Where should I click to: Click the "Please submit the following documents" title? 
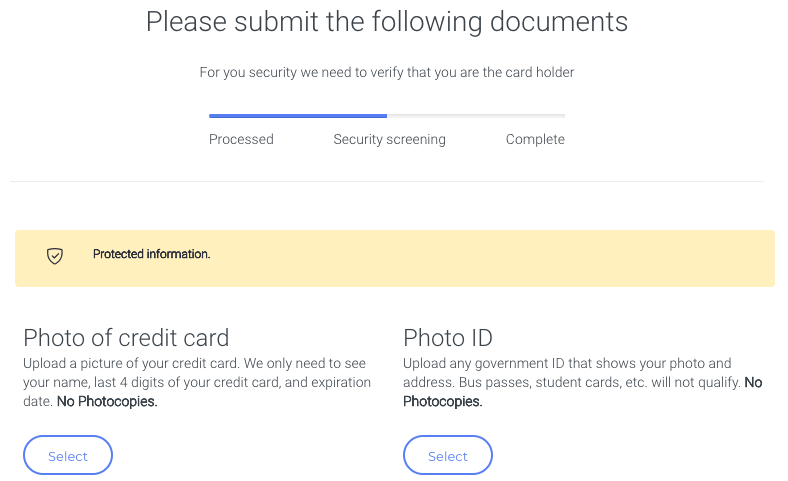click(387, 22)
